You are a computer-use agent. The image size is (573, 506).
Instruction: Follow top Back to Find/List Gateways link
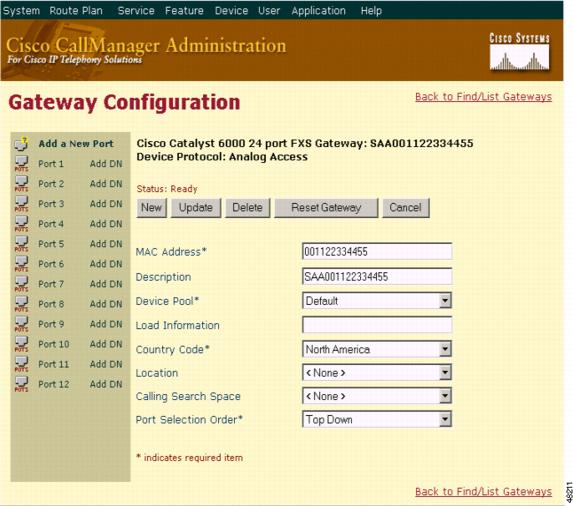click(483, 97)
